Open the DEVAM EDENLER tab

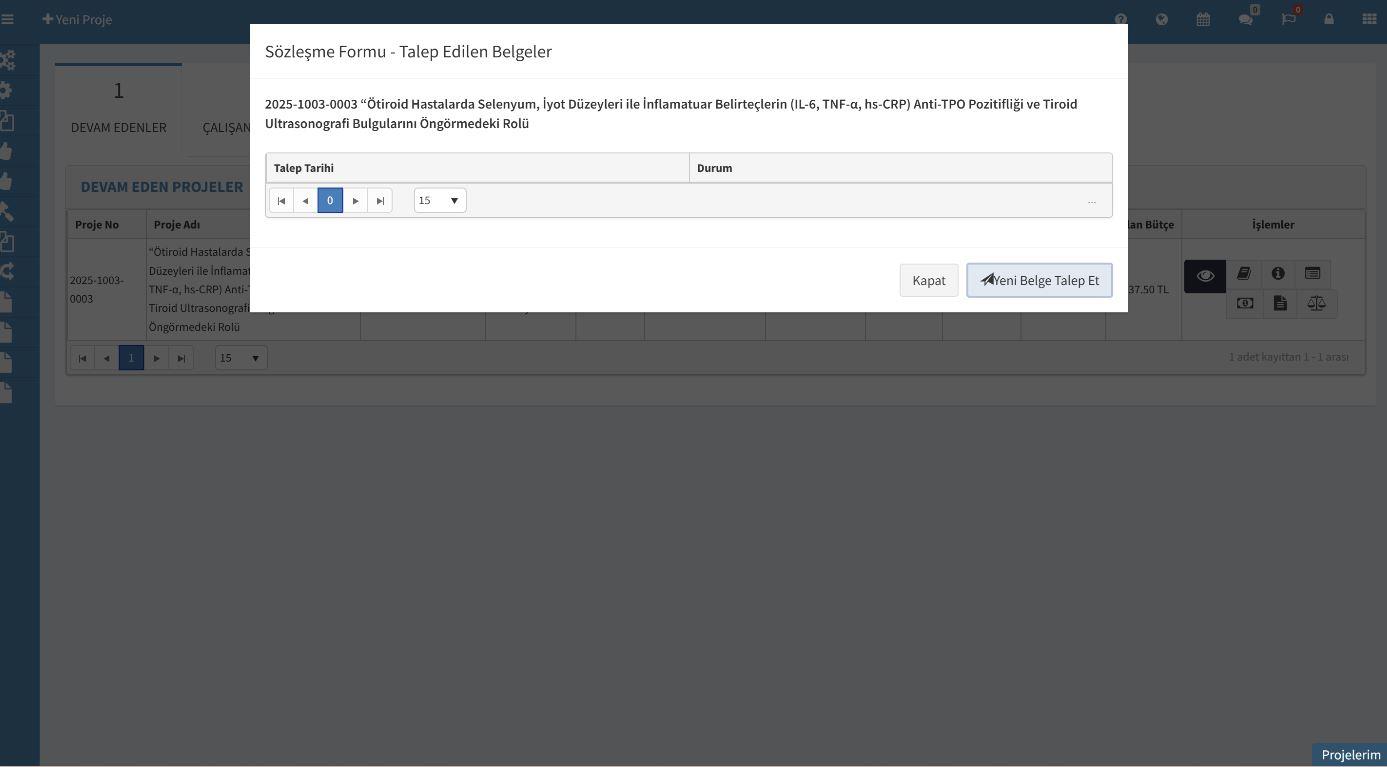[x=118, y=110]
